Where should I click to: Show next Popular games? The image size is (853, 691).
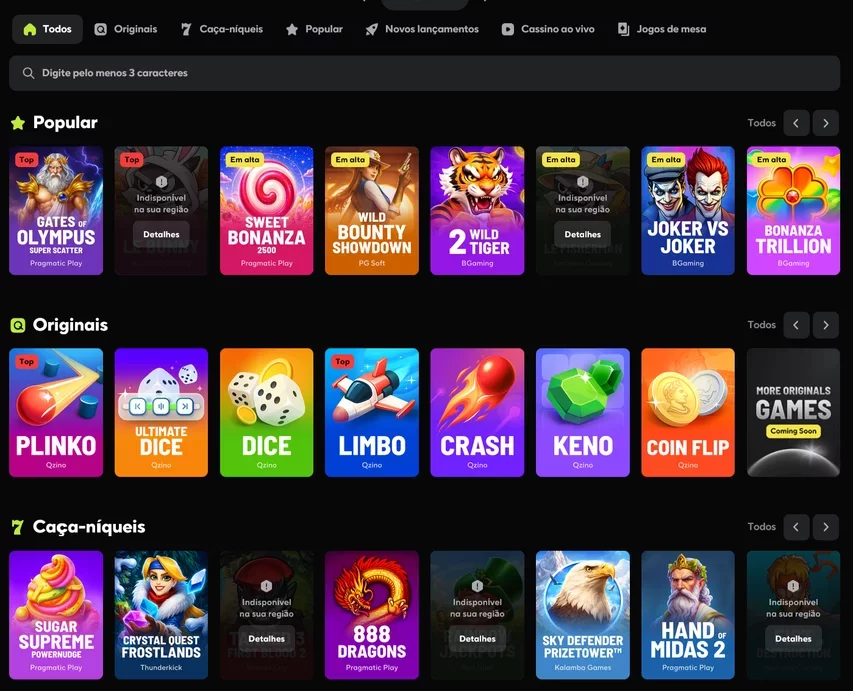pyautogui.click(x=826, y=123)
